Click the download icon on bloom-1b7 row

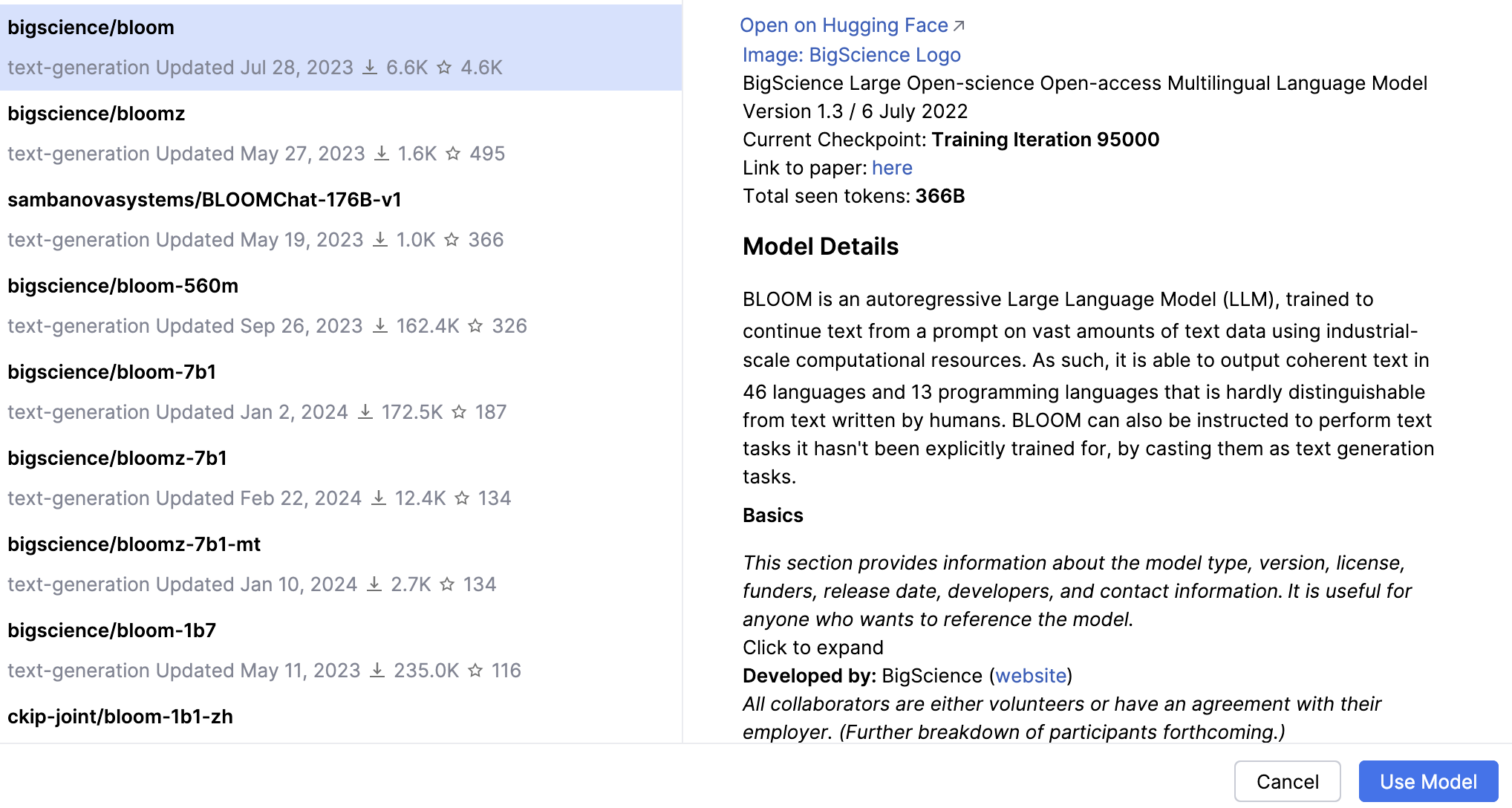pyautogui.click(x=377, y=671)
